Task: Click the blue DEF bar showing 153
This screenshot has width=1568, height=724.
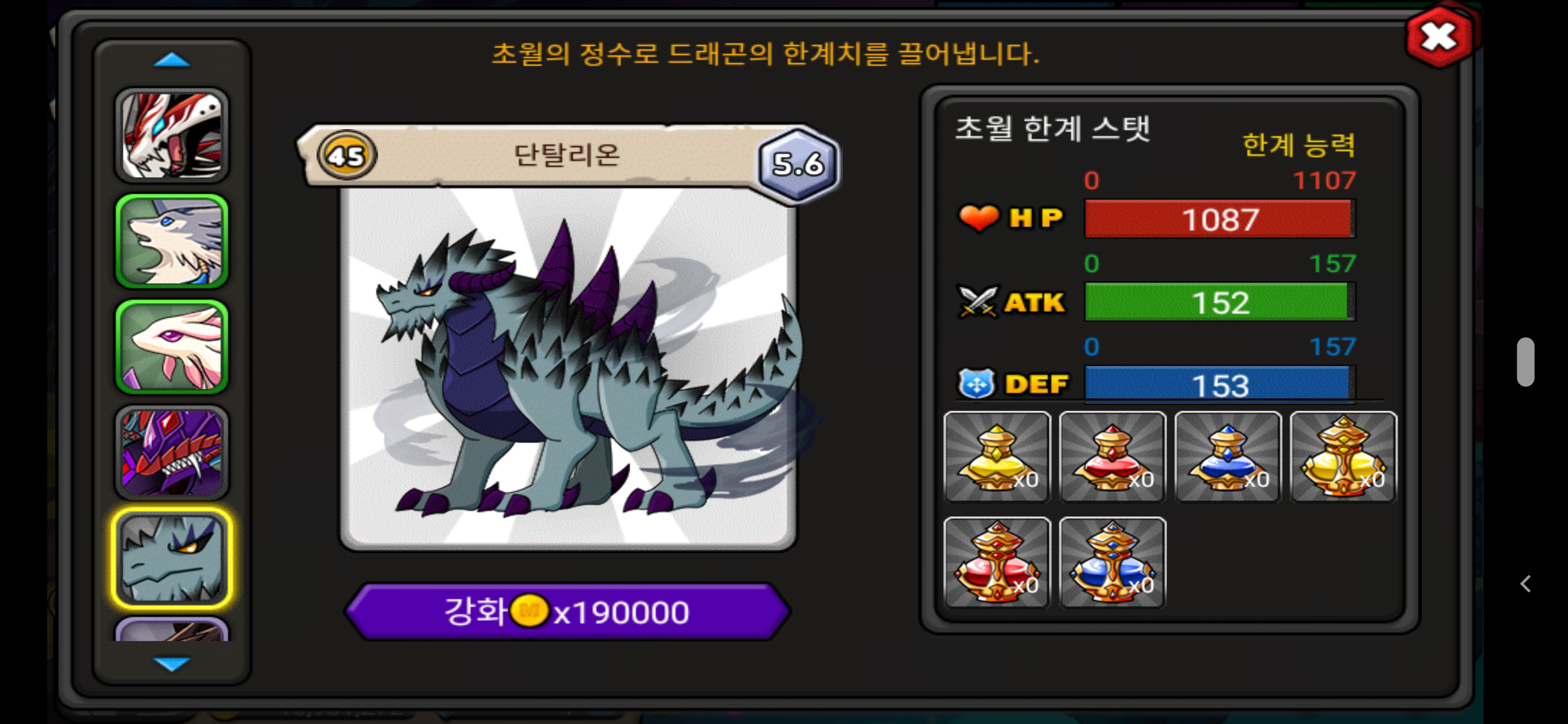Action: pyautogui.click(x=1219, y=384)
